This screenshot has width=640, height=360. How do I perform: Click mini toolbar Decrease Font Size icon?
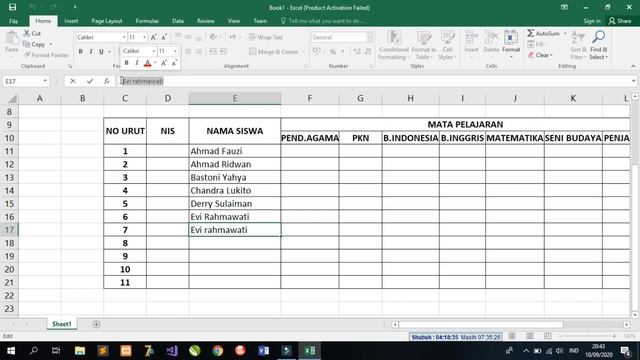(x=174, y=63)
